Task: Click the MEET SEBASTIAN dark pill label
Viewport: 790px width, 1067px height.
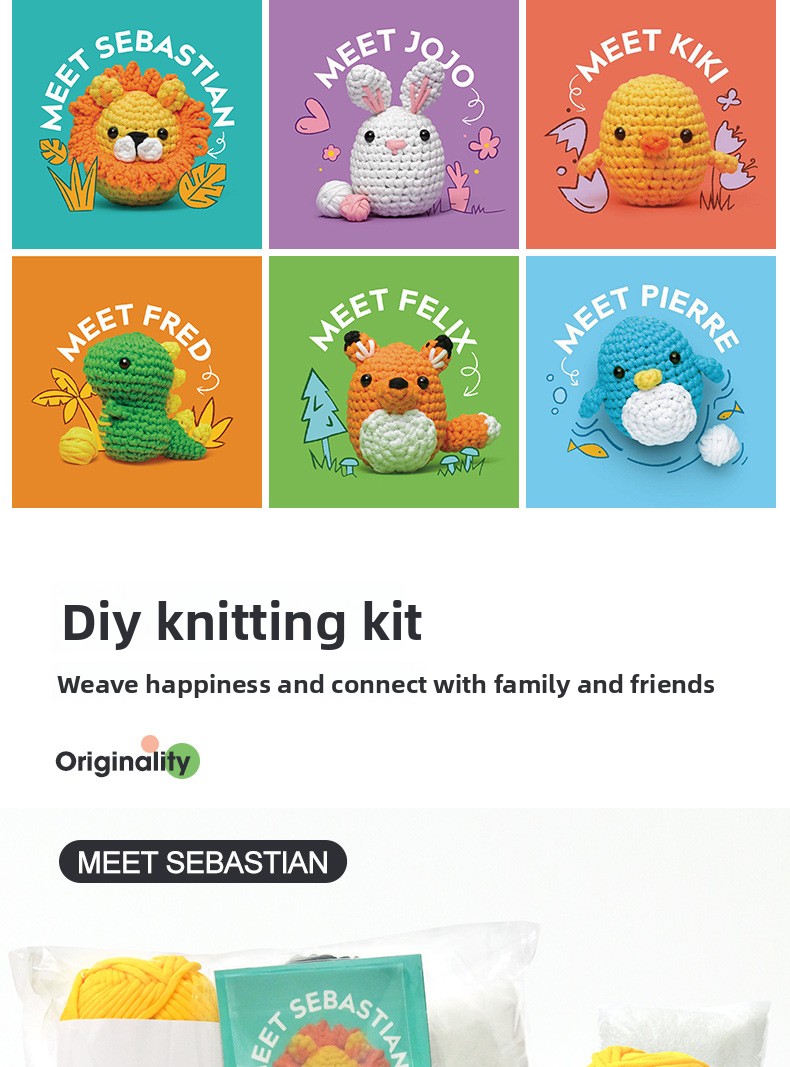Action: coord(203,862)
